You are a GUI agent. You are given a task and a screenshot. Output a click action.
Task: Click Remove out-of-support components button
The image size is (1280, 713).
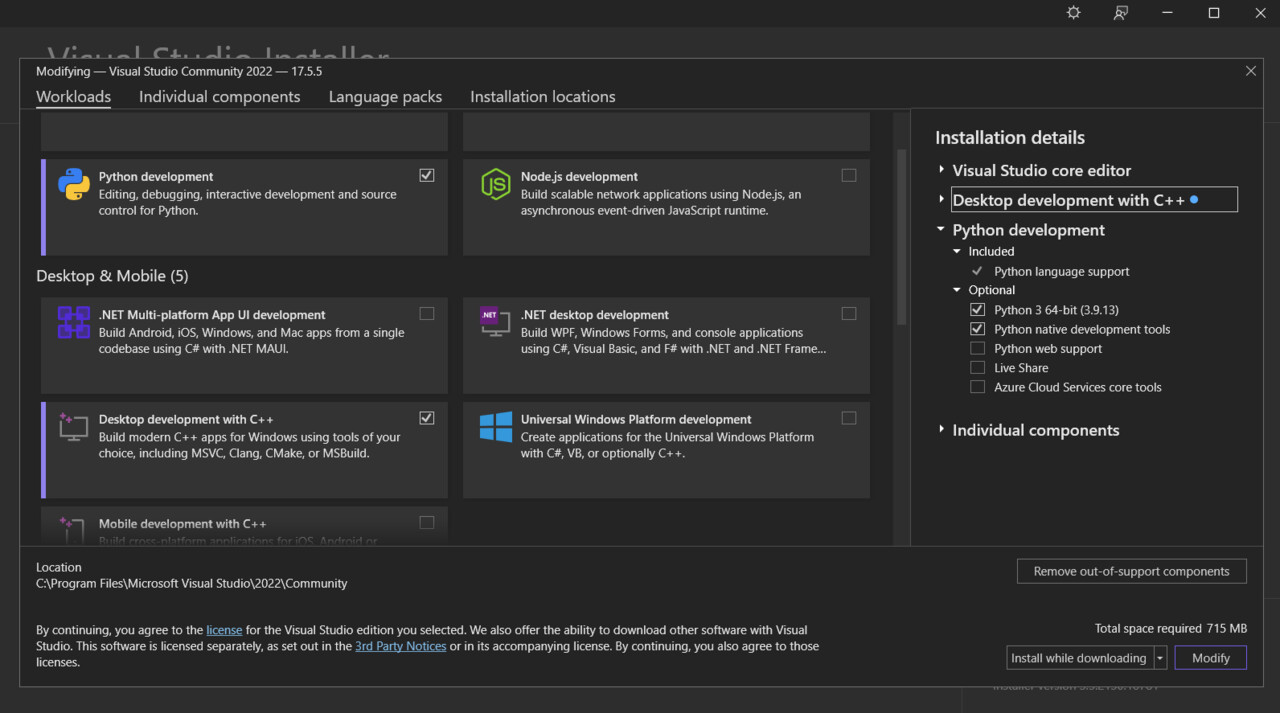tap(1132, 571)
